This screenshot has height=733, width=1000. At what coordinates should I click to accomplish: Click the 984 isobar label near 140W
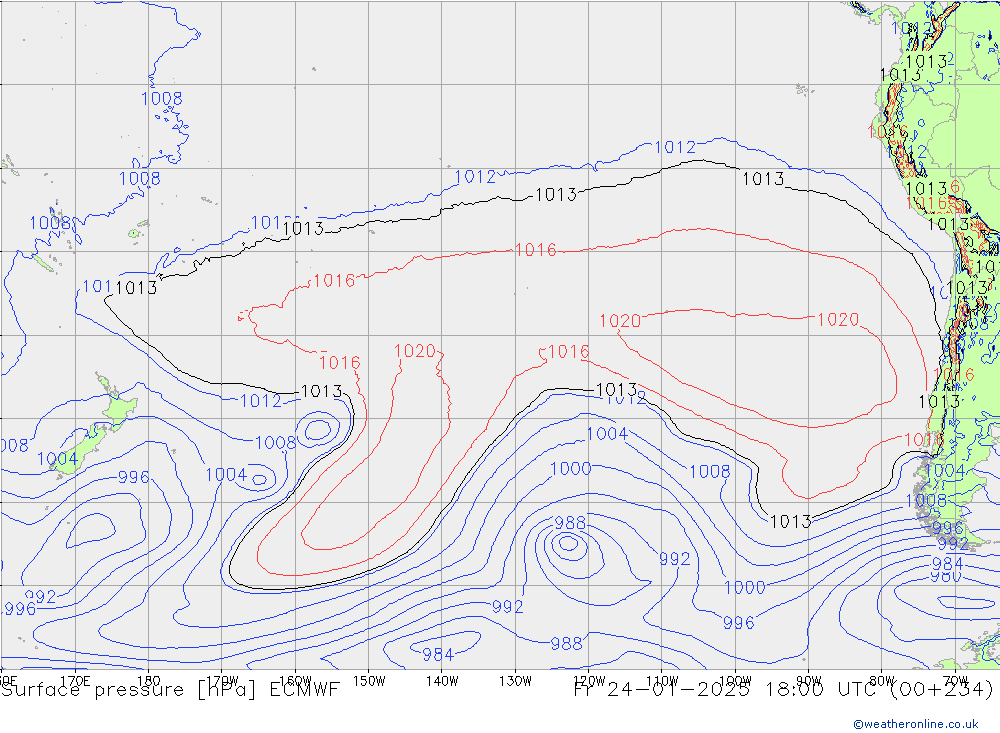pos(438,655)
